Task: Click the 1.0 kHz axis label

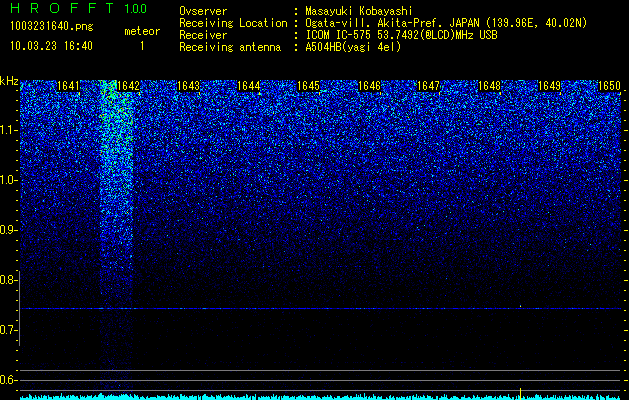Action: pyautogui.click(x=8, y=180)
